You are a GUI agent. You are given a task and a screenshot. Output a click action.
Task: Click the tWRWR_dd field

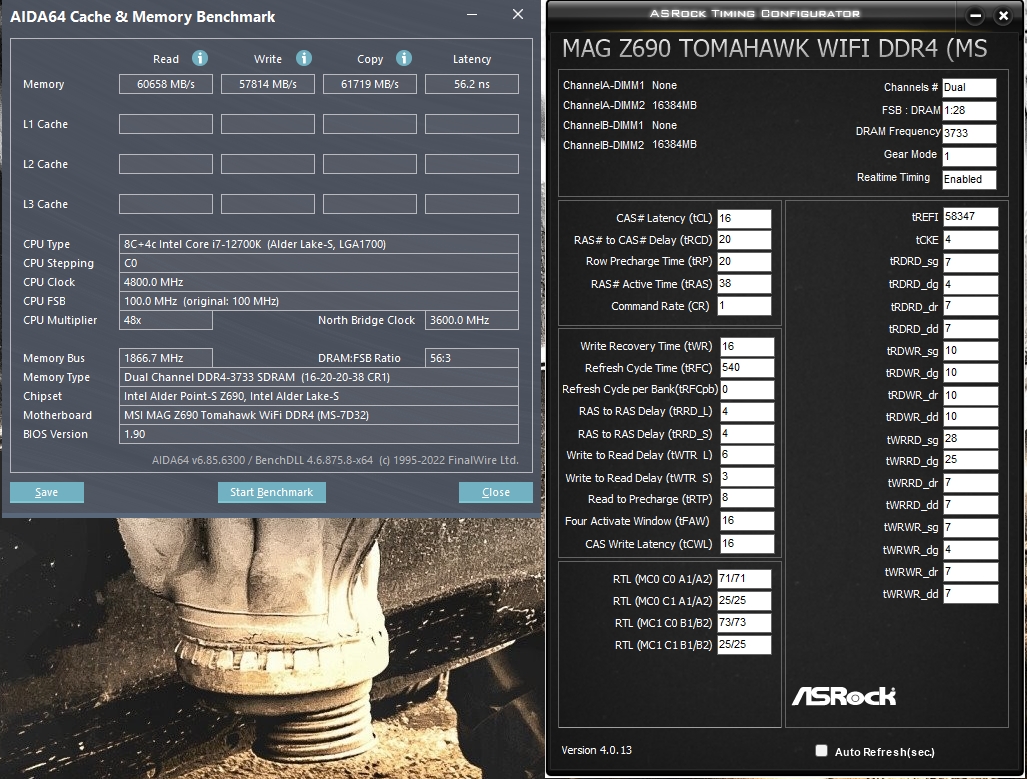[x=971, y=594]
